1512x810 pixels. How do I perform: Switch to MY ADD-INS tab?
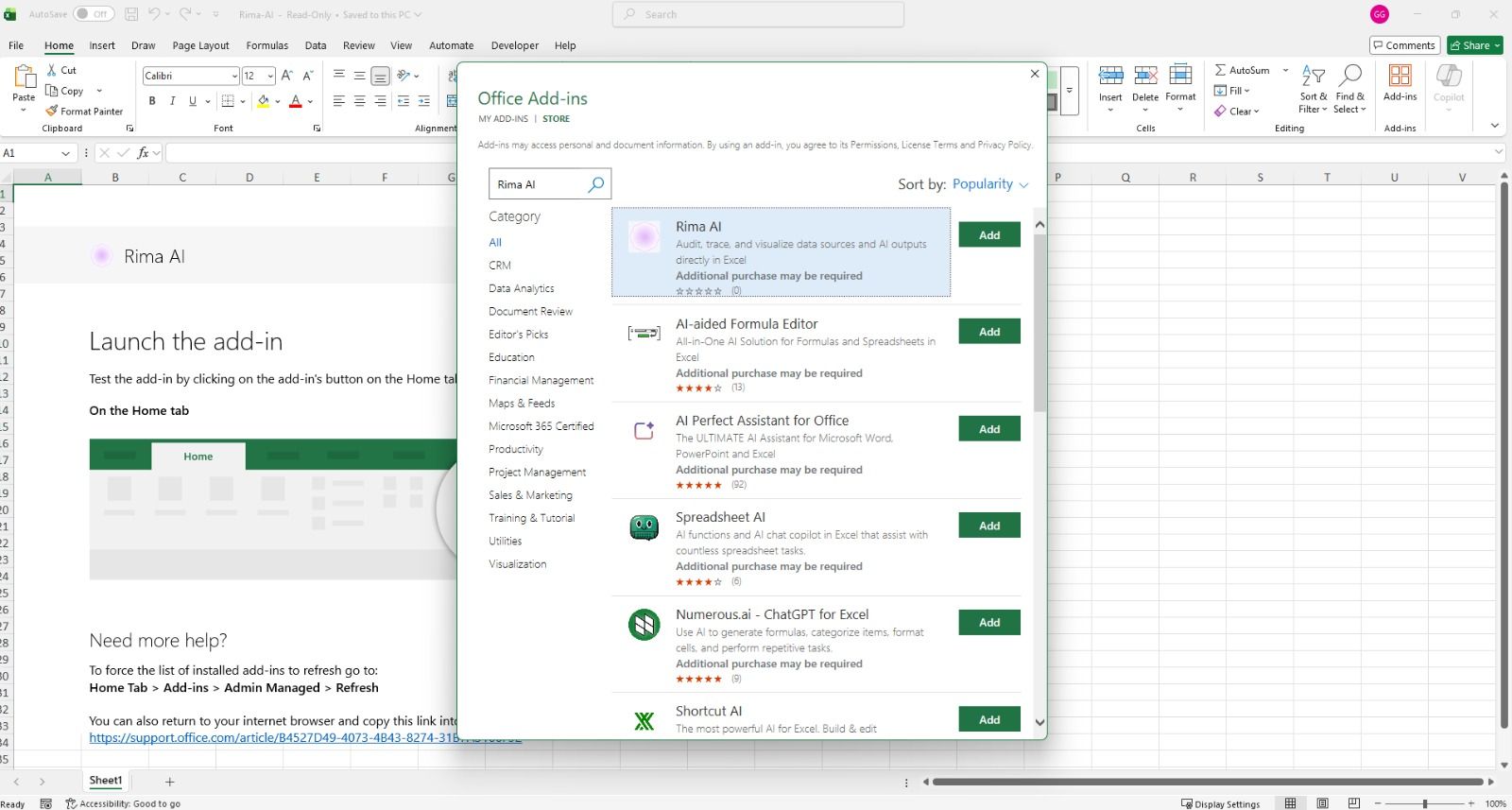coord(503,119)
